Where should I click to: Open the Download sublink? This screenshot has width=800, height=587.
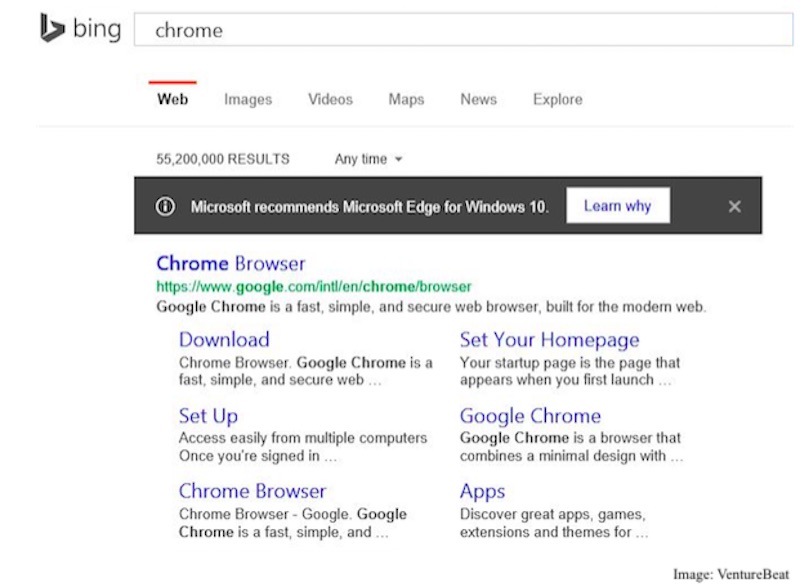pos(224,340)
